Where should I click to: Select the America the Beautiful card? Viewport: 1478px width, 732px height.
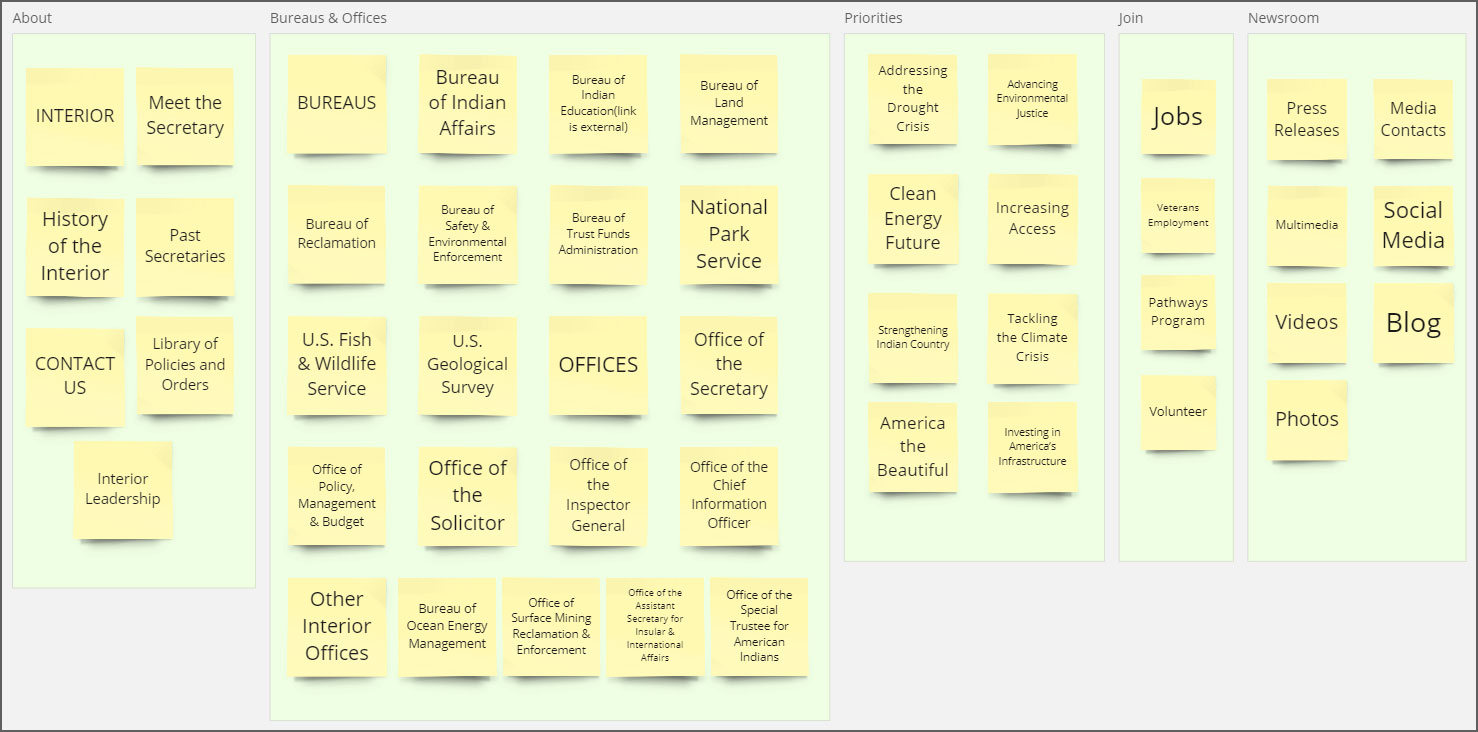[x=913, y=447]
